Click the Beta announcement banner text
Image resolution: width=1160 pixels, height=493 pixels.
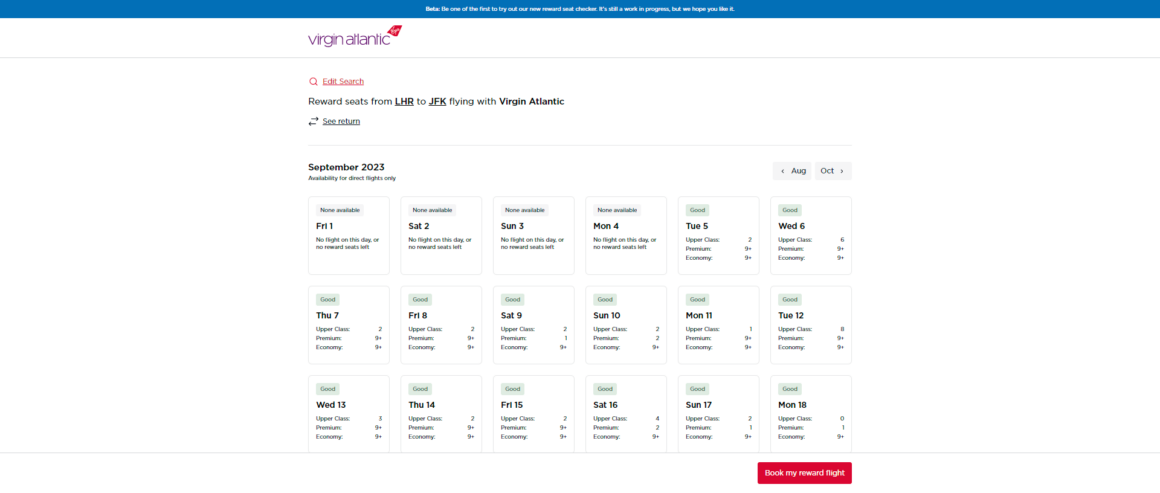(x=579, y=9)
